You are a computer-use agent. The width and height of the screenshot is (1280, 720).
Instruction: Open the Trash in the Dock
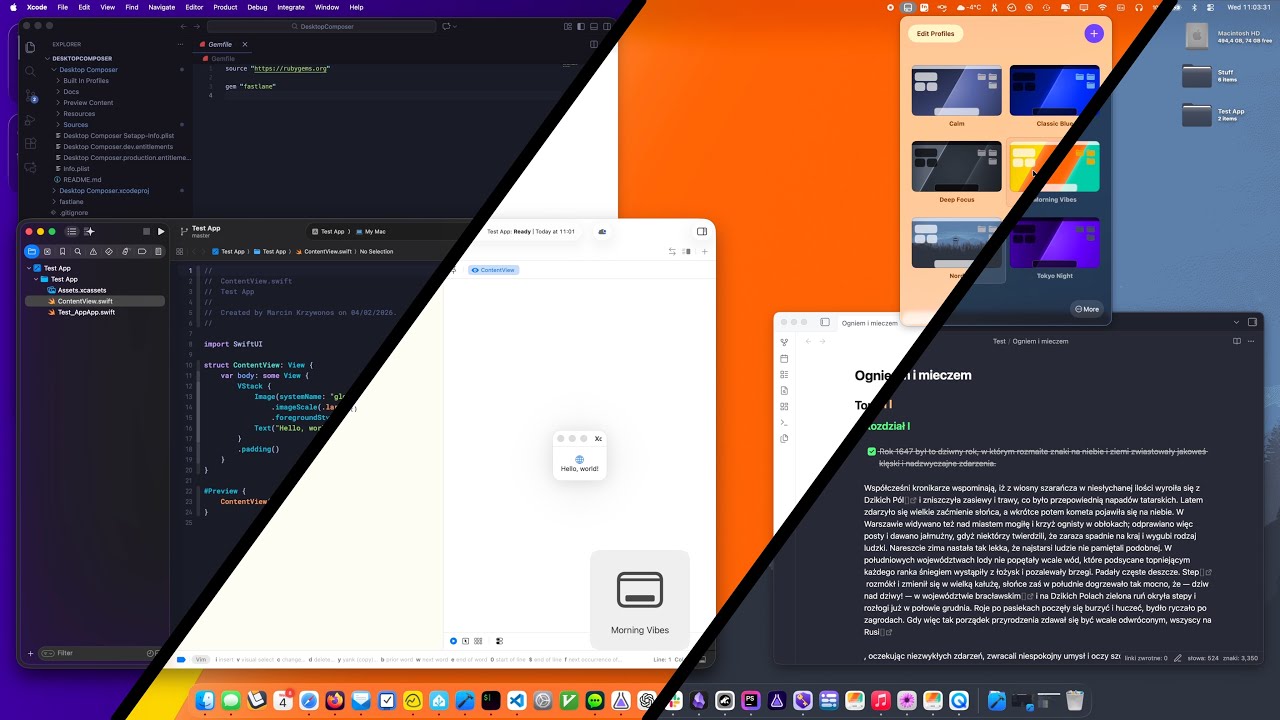[x=1075, y=701]
